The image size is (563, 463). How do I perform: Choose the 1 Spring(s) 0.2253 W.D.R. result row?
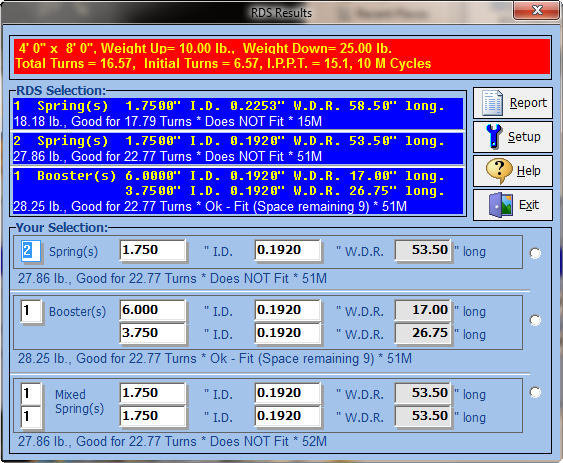238,114
